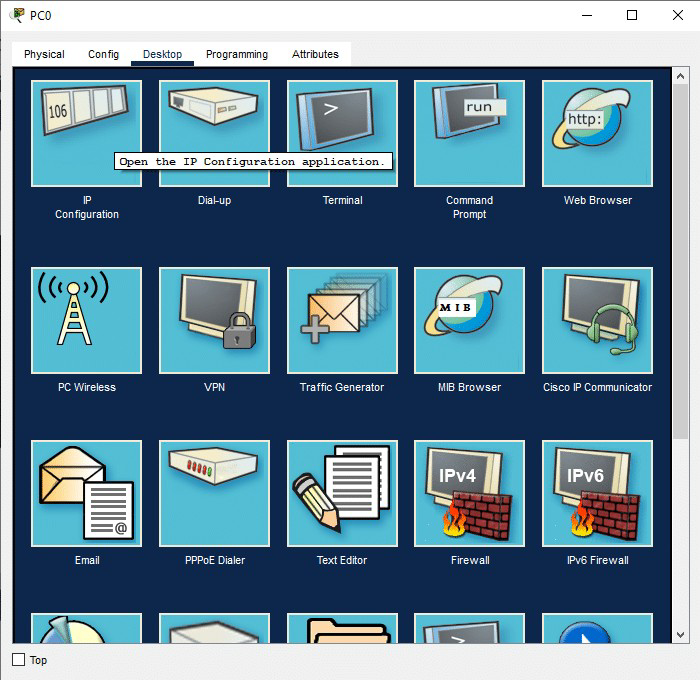Click the 'Email' label text
The height and width of the screenshot is (680, 700).
click(87, 560)
